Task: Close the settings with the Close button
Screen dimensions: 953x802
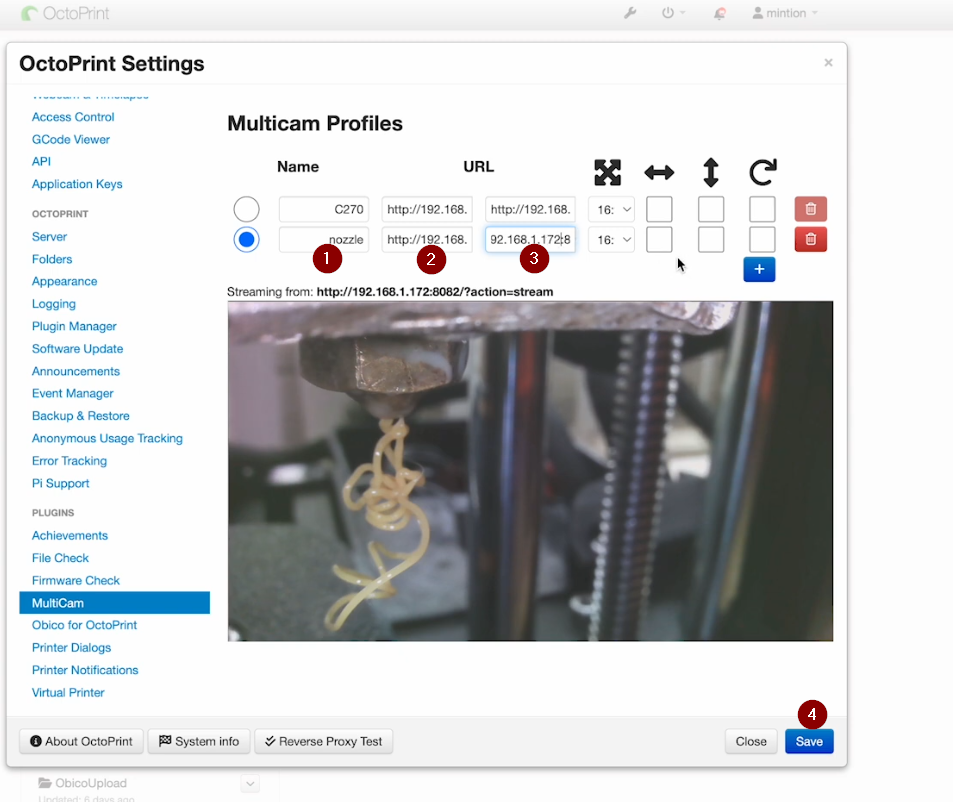Action: click(751, 741)
